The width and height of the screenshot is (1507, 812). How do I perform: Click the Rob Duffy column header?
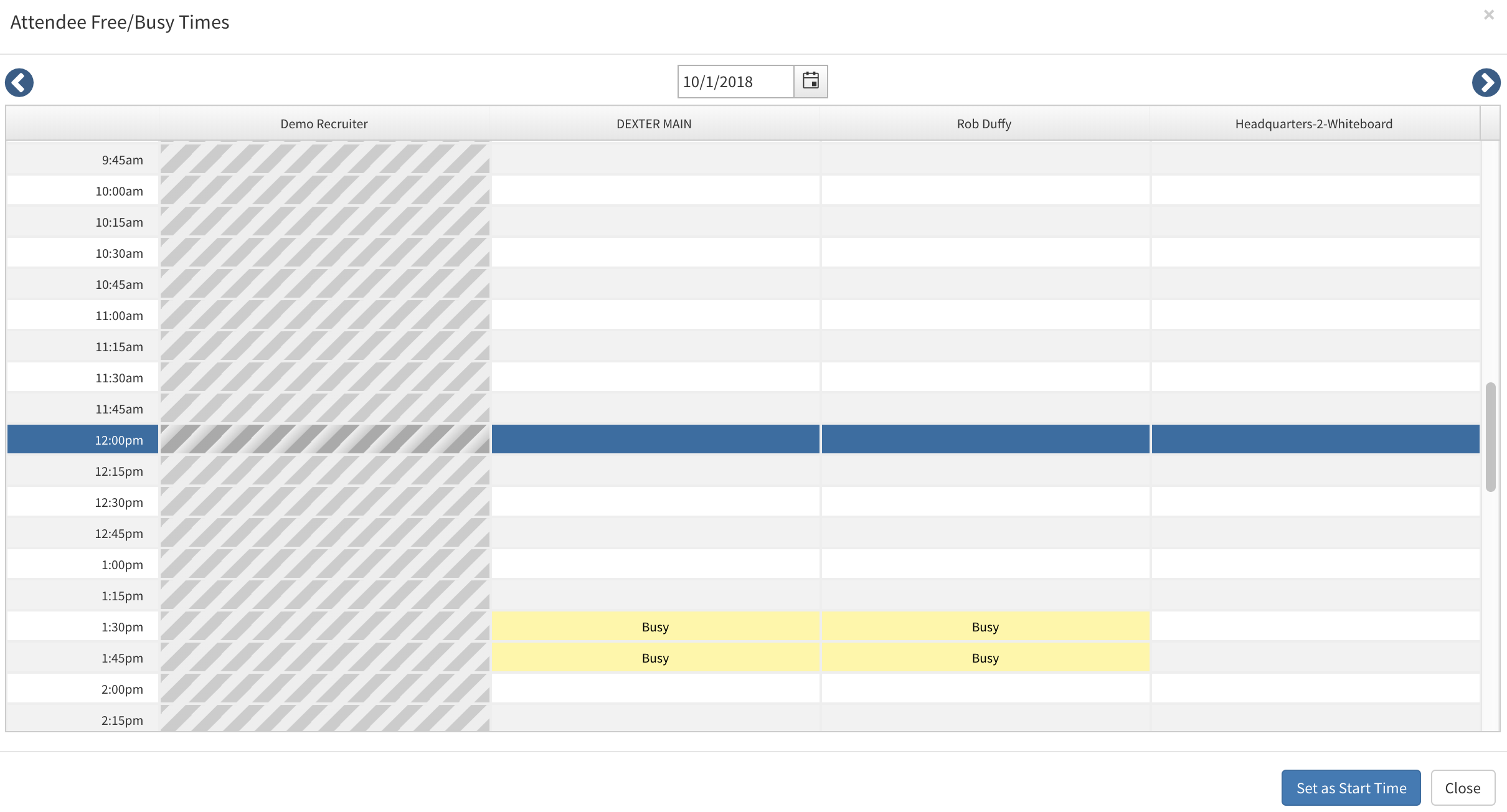pos(984,123)
